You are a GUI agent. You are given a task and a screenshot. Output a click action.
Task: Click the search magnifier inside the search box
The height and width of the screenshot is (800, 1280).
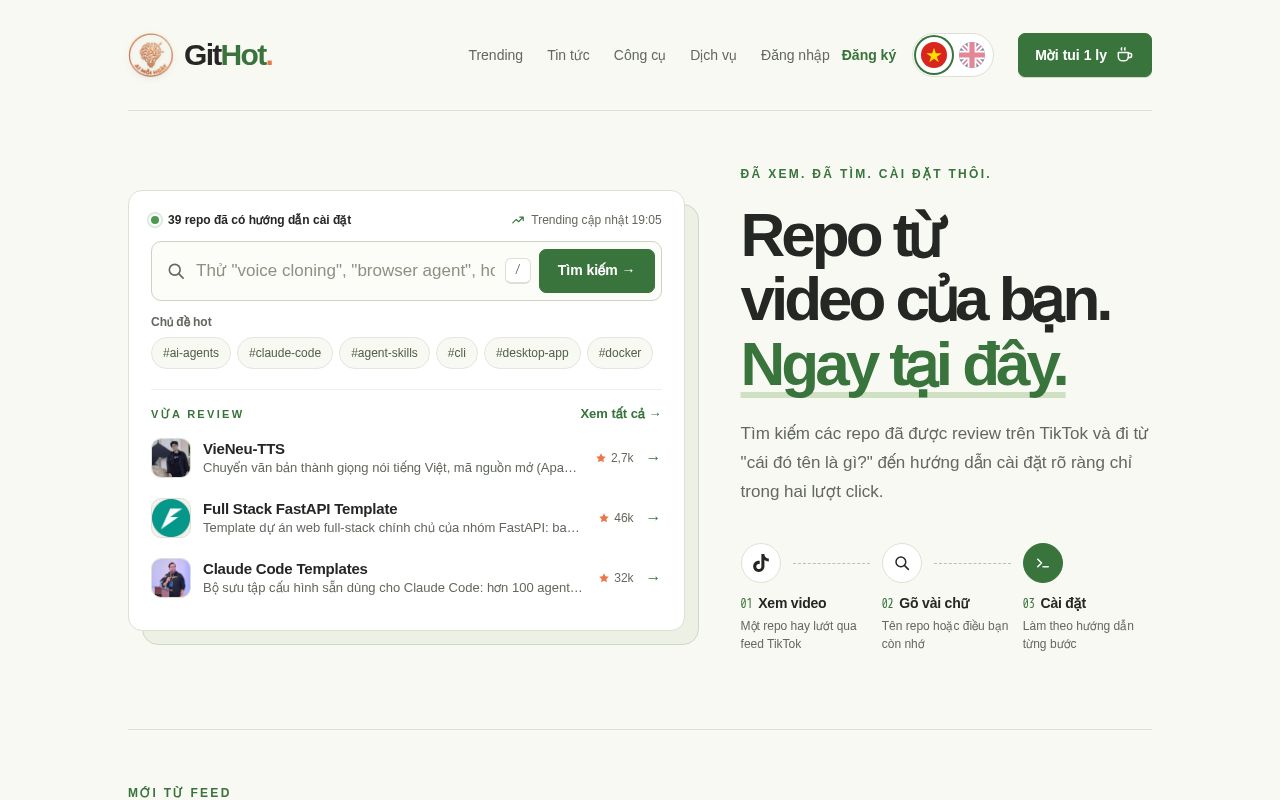click(176, 271)
